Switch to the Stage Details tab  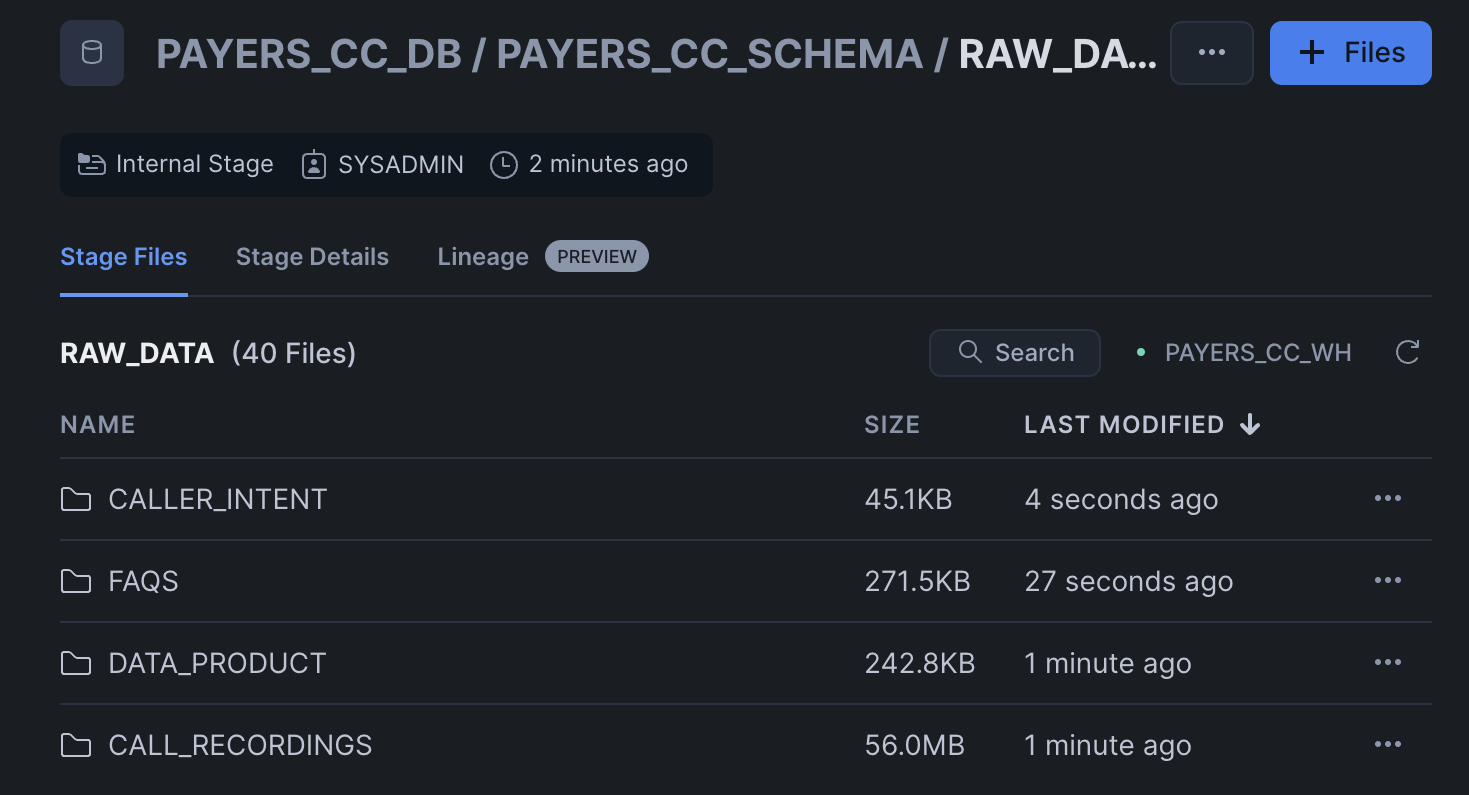click(x=312, y=256)
